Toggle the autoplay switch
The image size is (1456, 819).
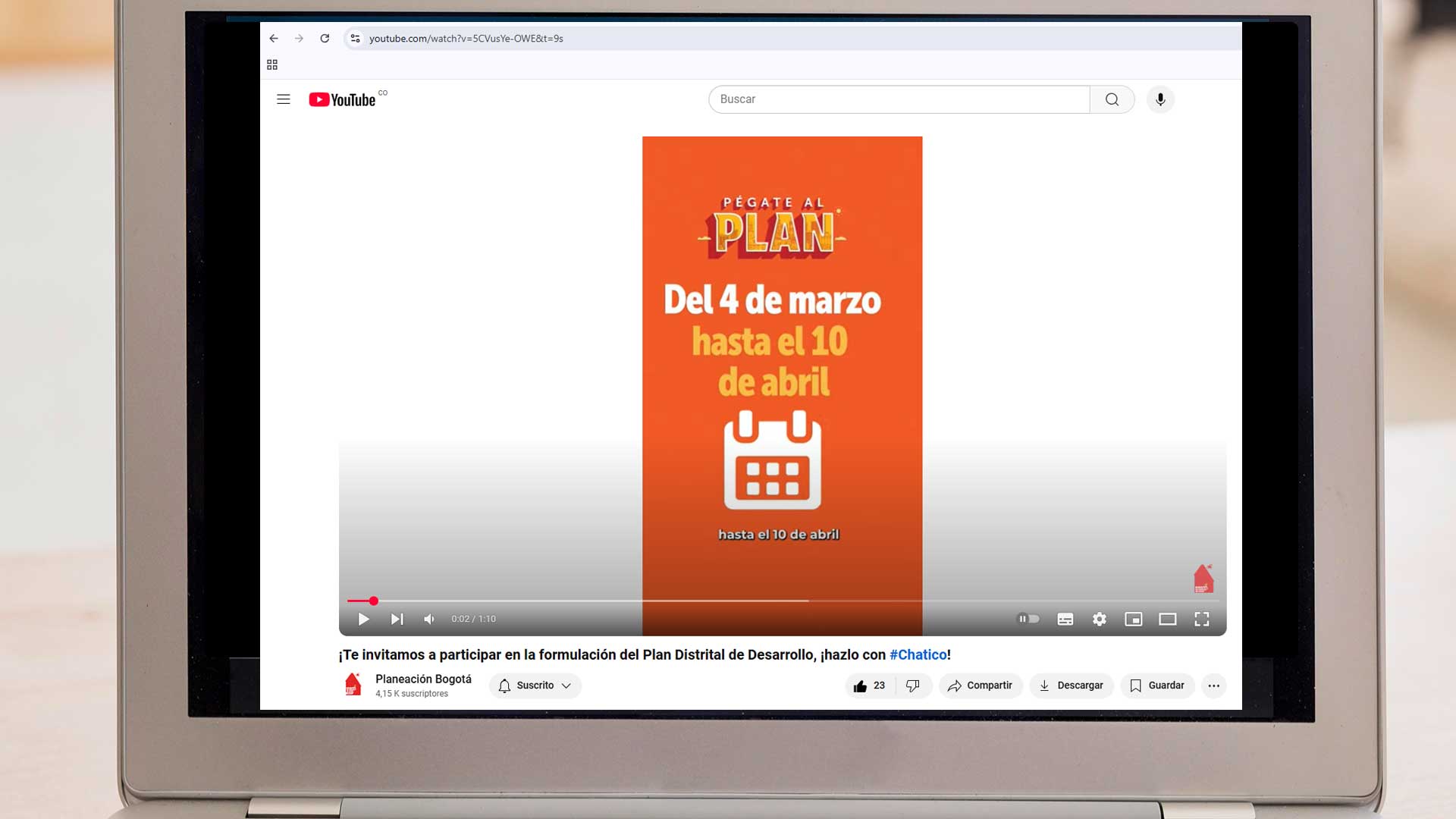coord(1028,619)
